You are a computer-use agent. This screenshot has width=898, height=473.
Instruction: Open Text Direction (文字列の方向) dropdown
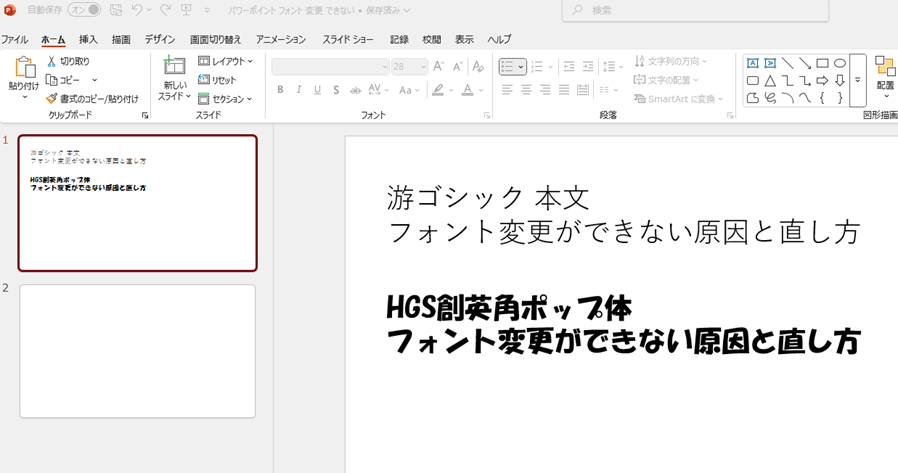671,61
